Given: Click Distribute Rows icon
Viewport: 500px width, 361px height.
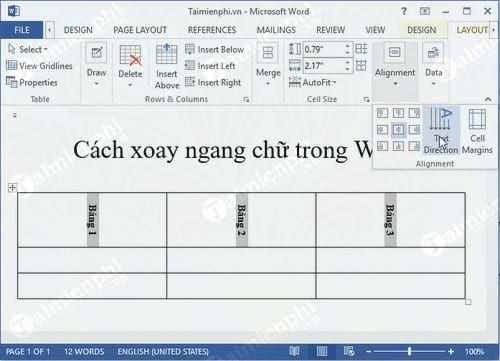Looking at the screenshot, I should point(361,49).
